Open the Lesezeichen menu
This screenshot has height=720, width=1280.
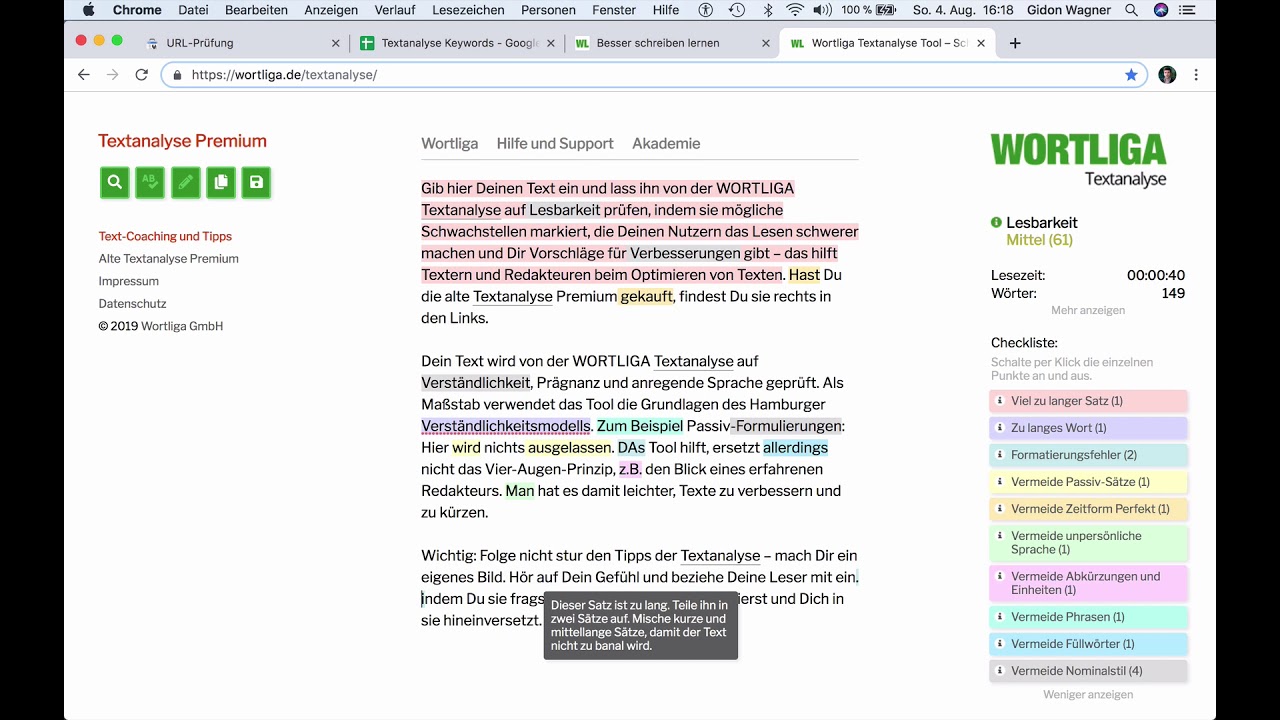[469, 10]
